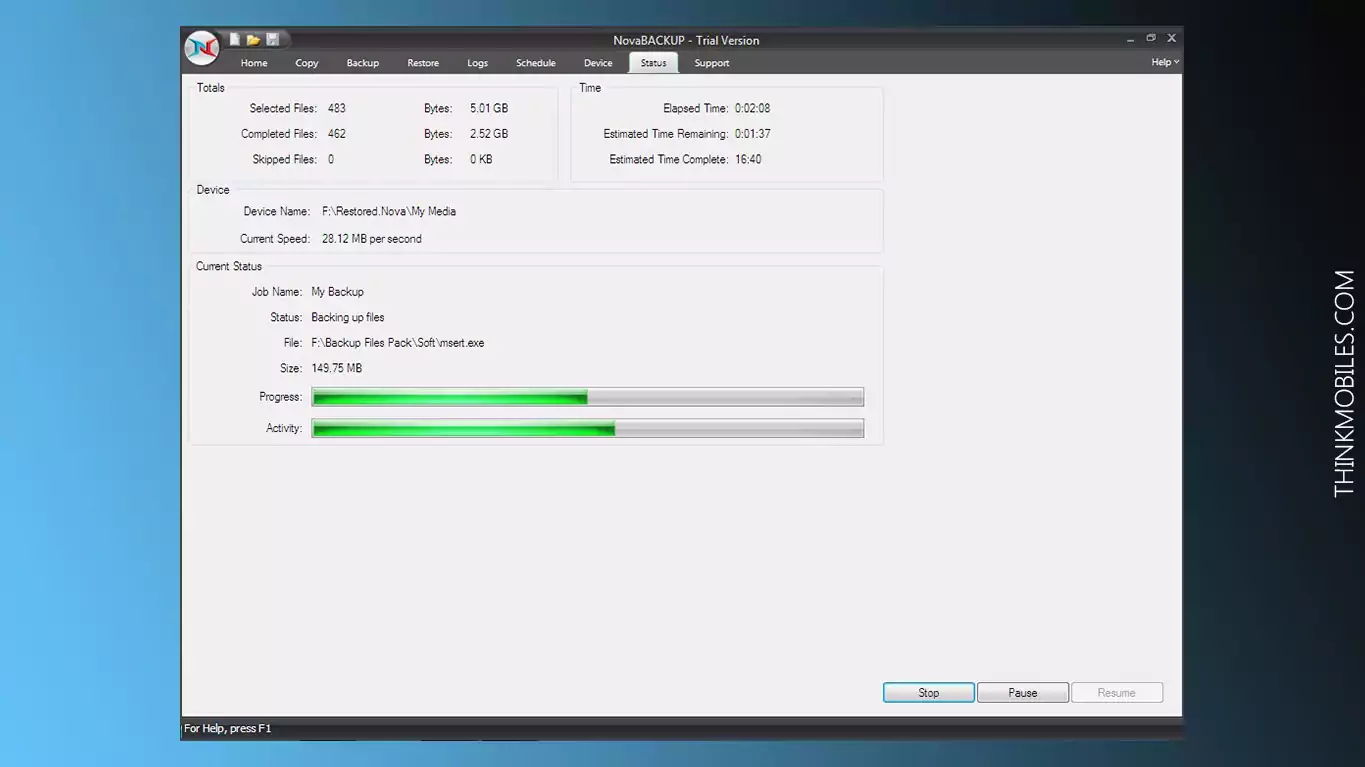
Task: Click the status 'Backing up files'
Action: pos(348,317)
